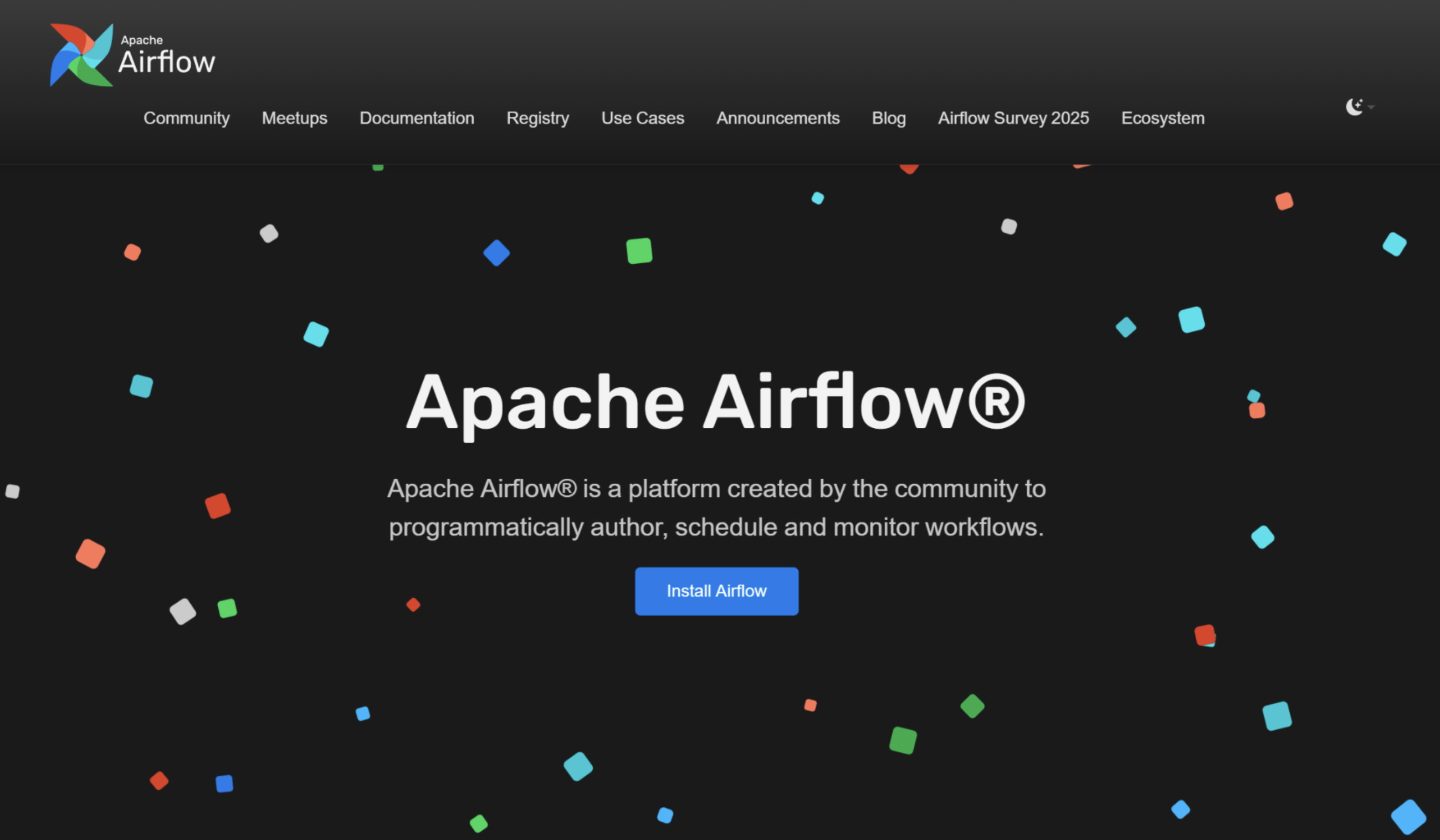Click the Apache Airflow® main heading

(715, 402)
